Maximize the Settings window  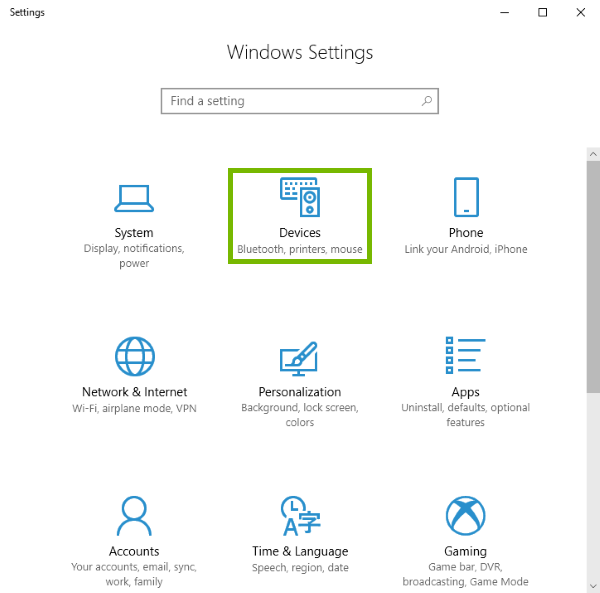point(542,13)
